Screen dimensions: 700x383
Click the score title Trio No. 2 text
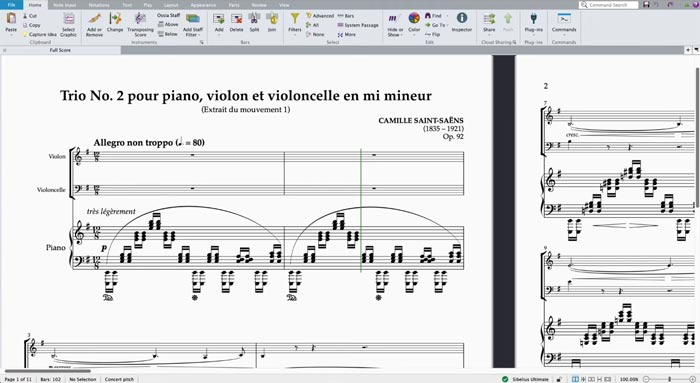pyautogui.click(x=246, y=96)
